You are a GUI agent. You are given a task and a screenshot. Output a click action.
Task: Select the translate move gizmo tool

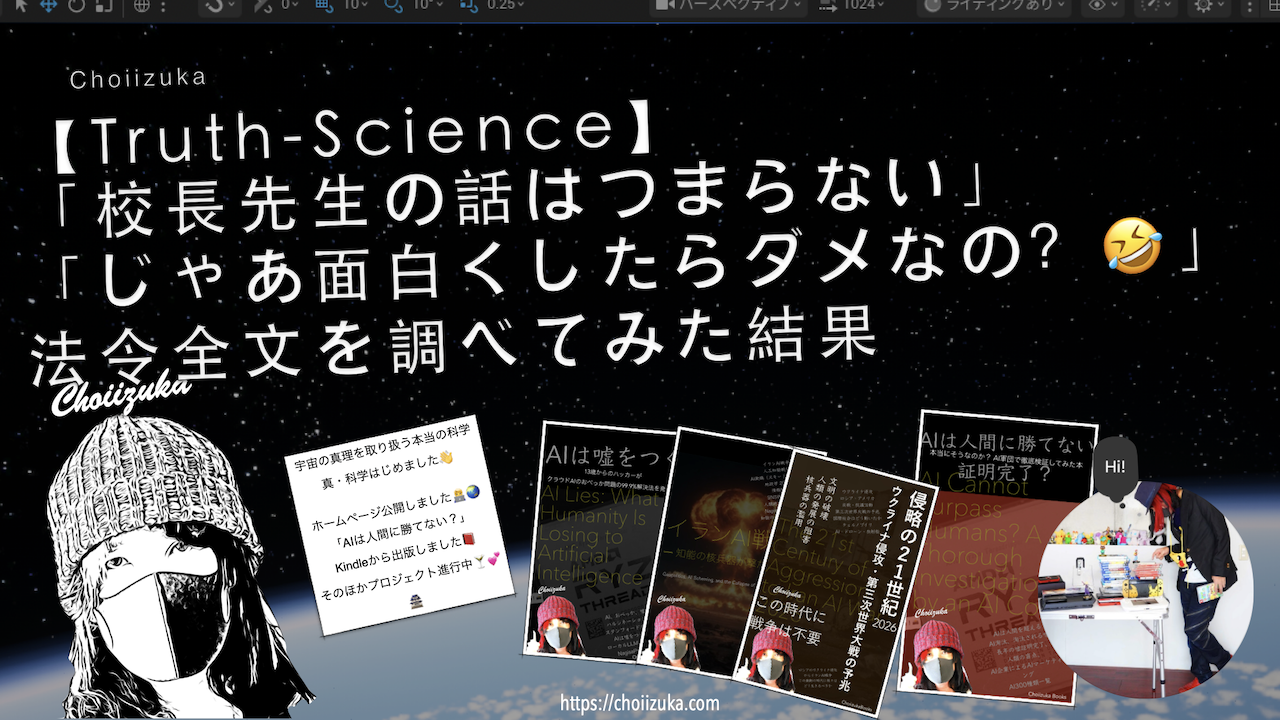[48, 5]
